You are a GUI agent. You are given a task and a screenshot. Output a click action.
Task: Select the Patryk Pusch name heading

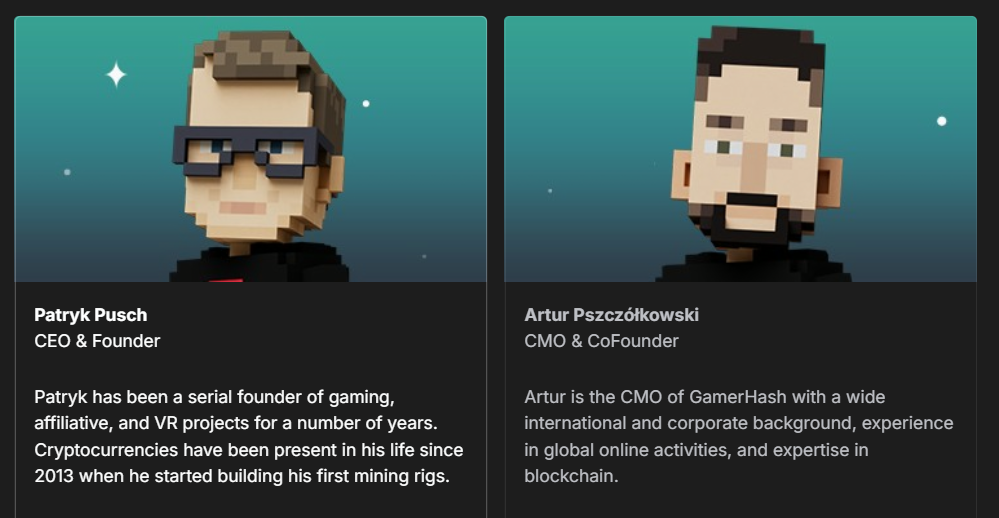tap(91, 315)
